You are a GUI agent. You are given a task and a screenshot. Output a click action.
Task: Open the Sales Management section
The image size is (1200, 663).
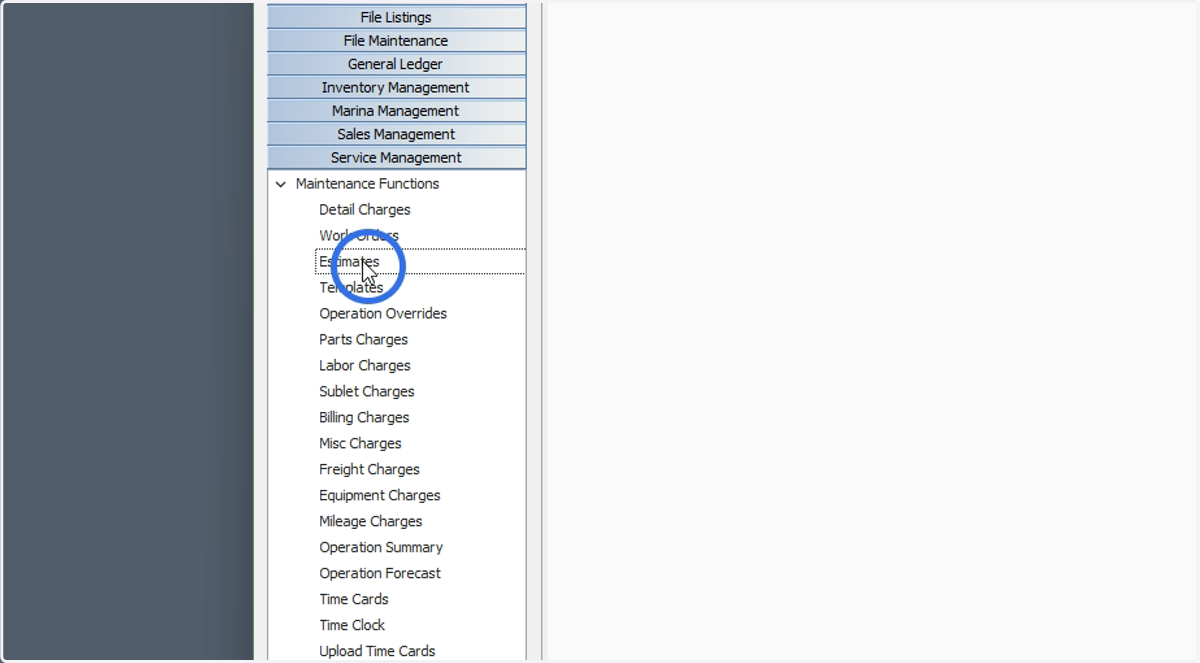[x=396, y=134]
